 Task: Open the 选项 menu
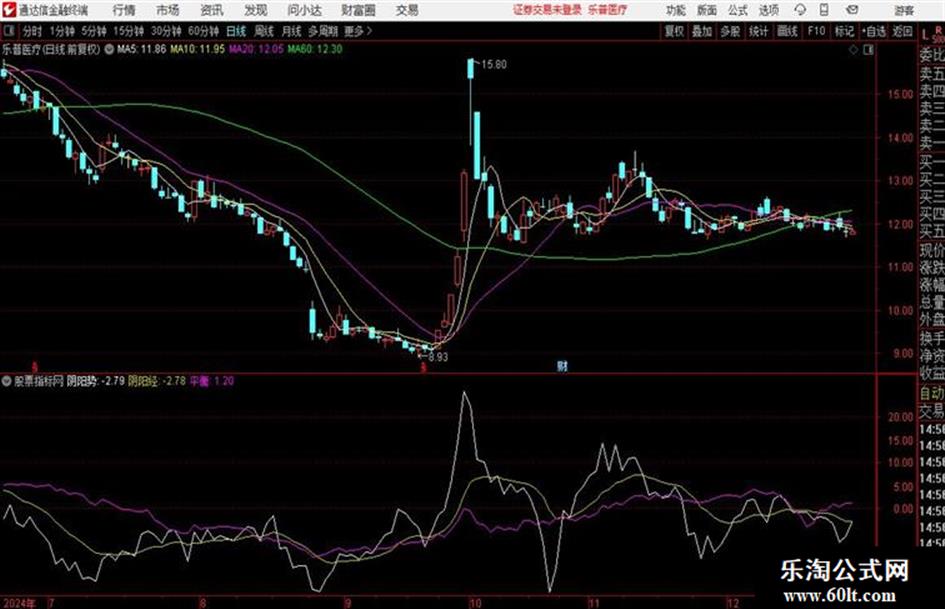(x=769, y=10)
